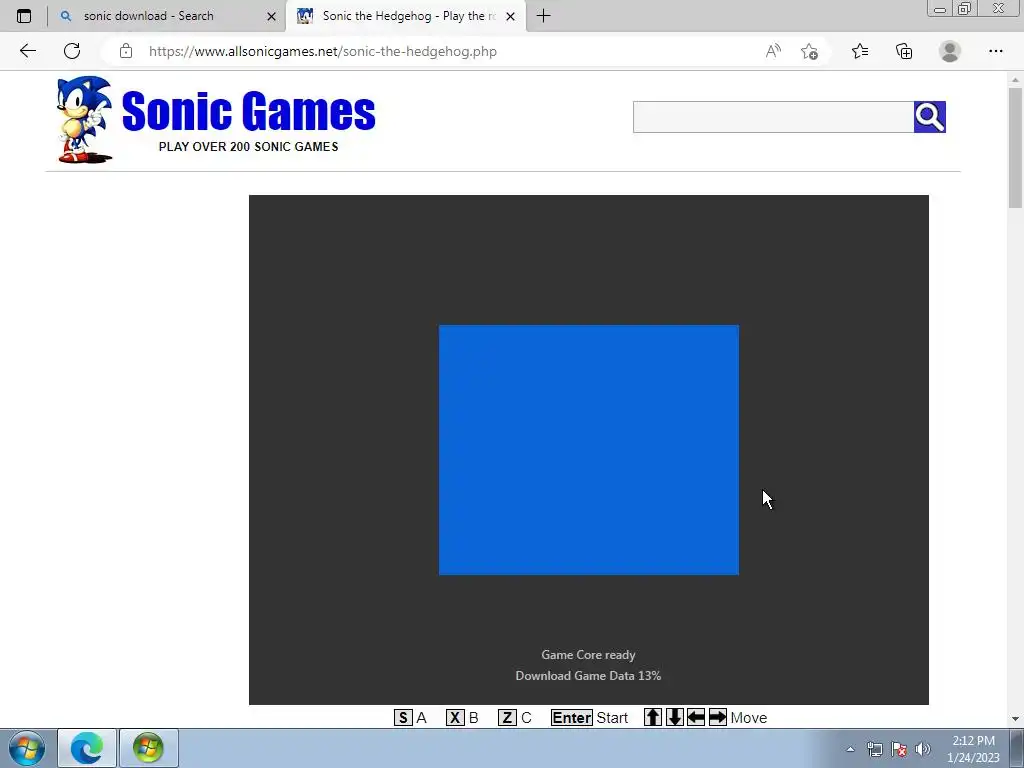Open the Action Center flag icon

[x=899, y=749]
